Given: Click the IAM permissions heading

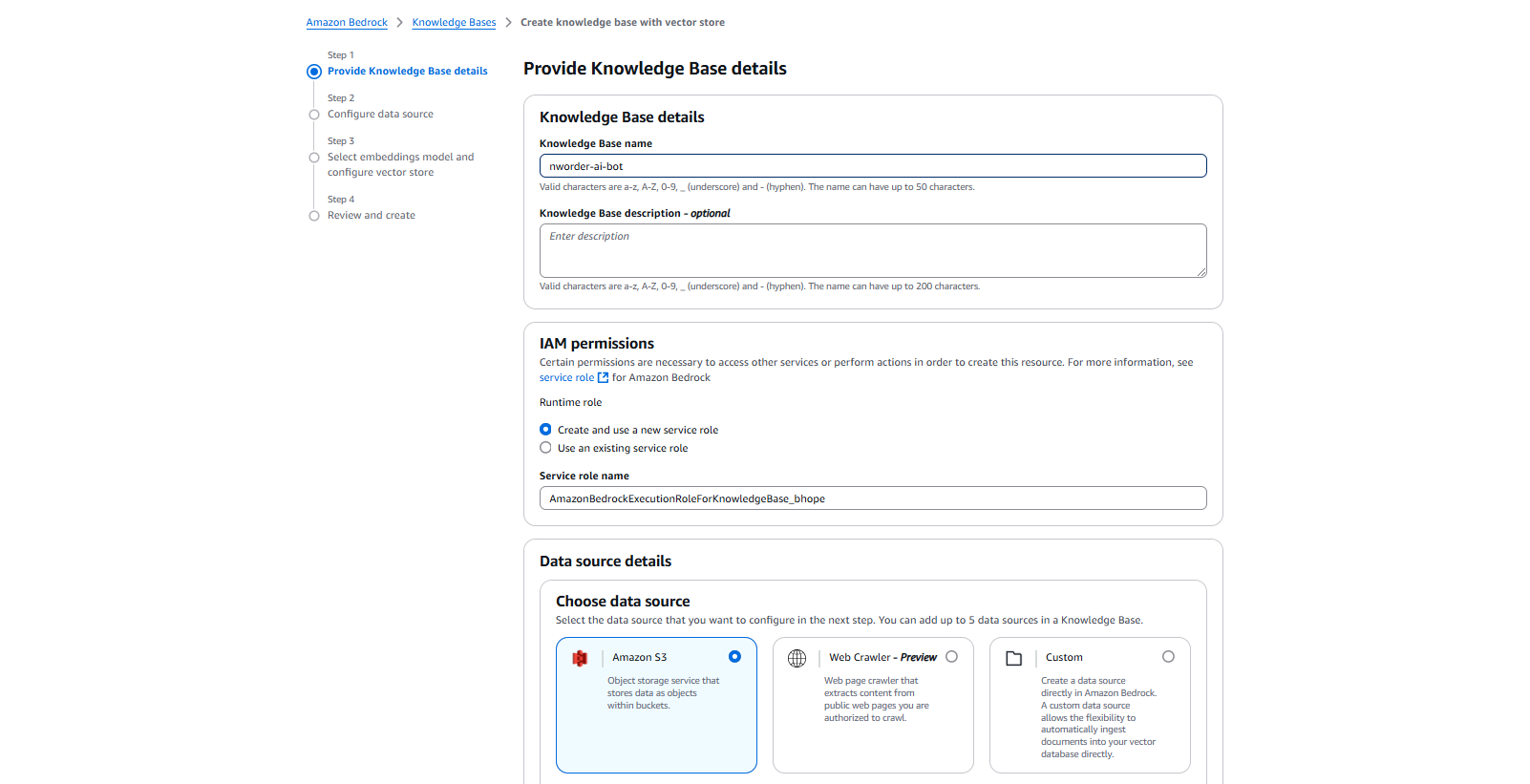Looking at the screenshot, I should coord(597,344).
